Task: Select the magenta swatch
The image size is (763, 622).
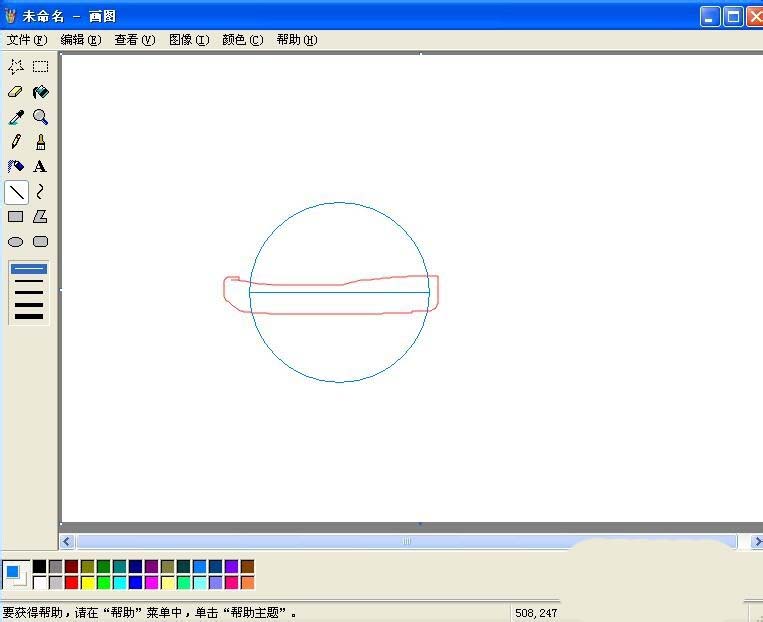Action: click(151, 583)
